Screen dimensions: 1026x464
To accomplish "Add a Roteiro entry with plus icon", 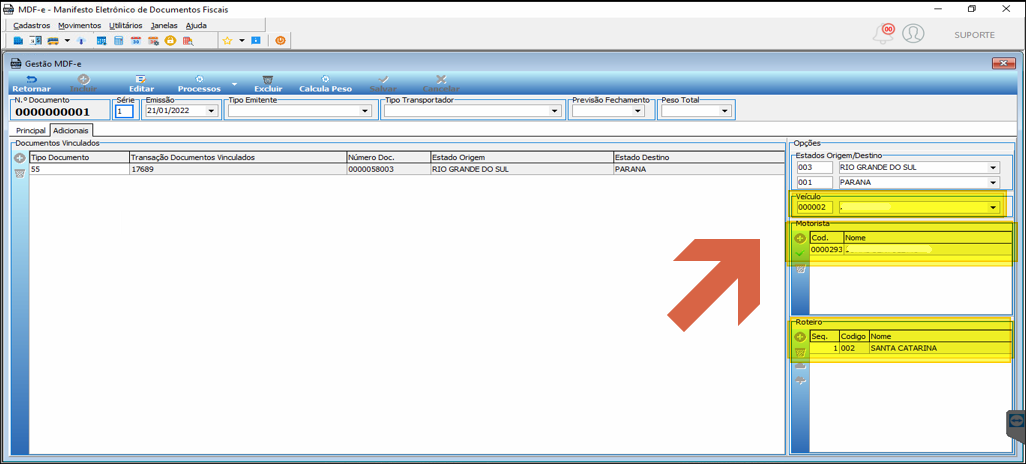I will [x=800, y=337].
